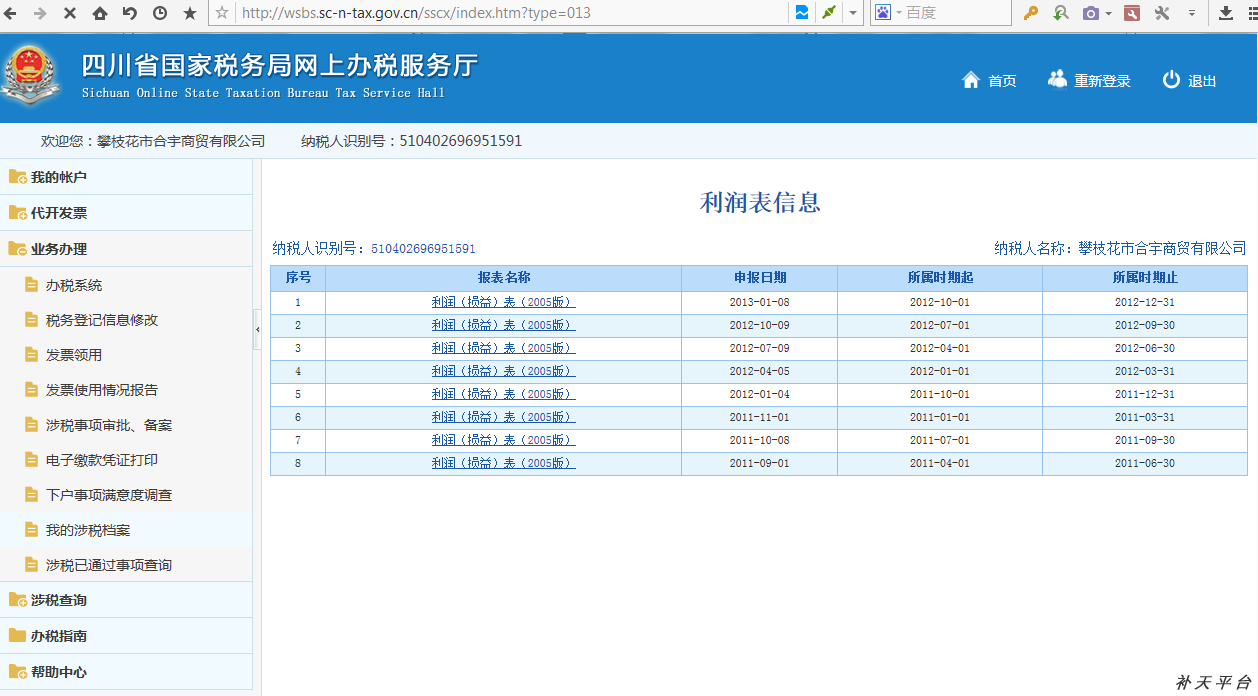The image size is (1258, 696).
Task: Open row 3 利润(损益)表 filed 2012-07-09
Action: point(503,348)
